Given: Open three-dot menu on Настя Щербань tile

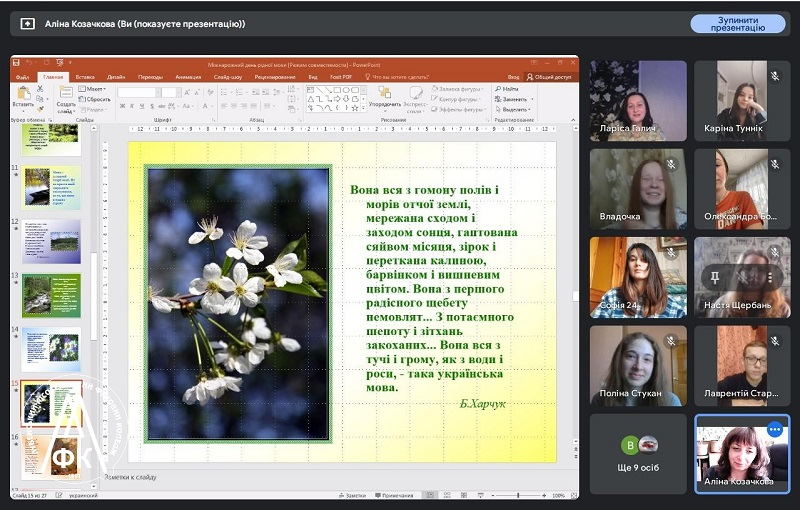Looking at the screenshot, I should coord(770,277).
